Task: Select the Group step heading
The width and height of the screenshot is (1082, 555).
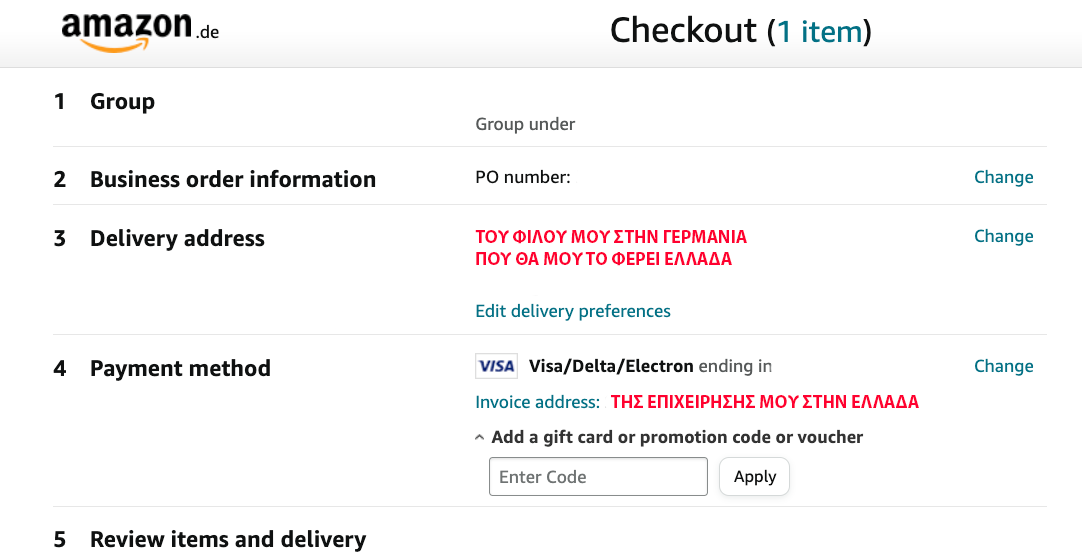Action: pyautogui.click(x=122, y=101)
